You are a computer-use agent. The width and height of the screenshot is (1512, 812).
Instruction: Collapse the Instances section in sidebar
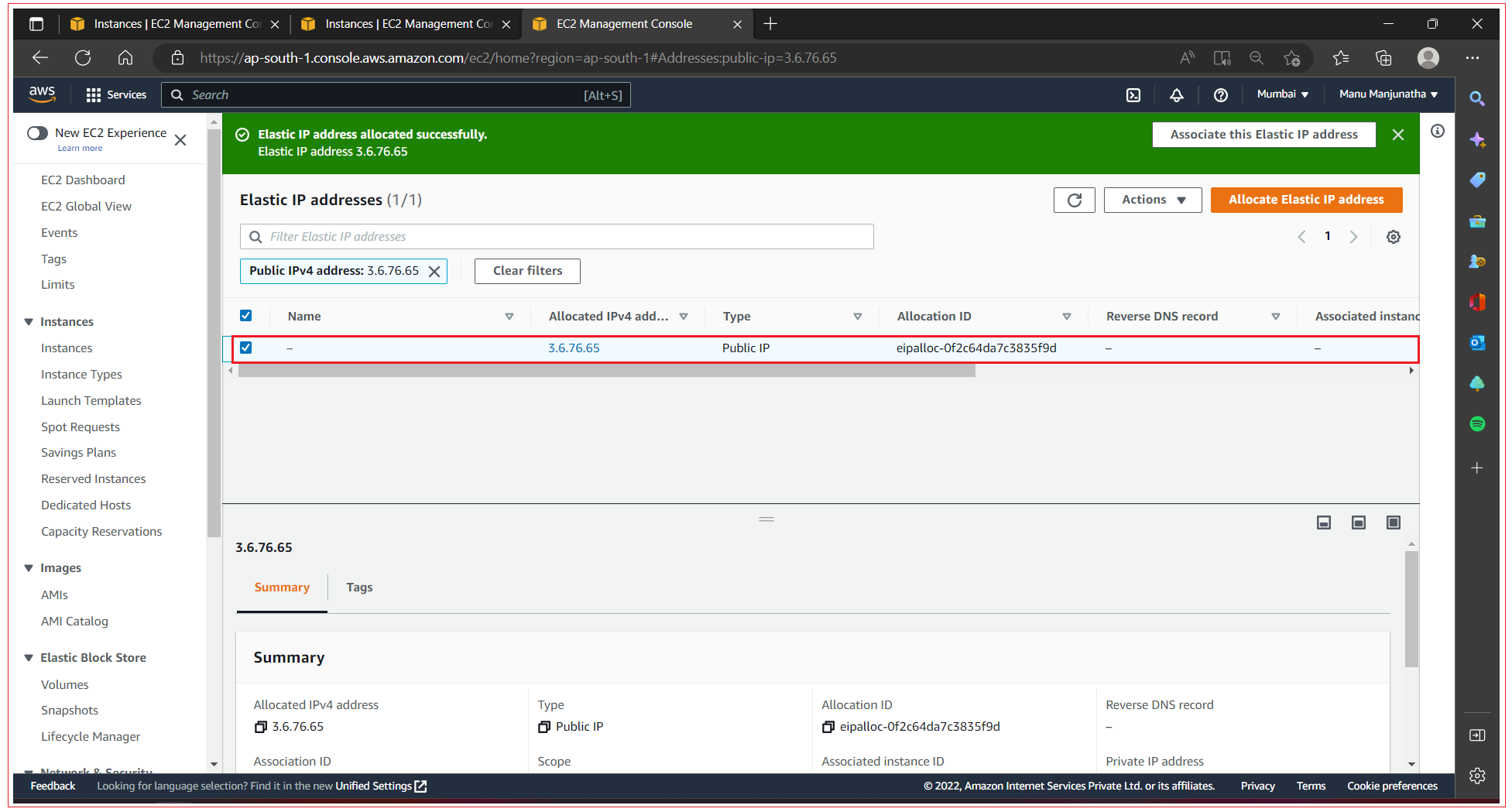click(29, 322)
